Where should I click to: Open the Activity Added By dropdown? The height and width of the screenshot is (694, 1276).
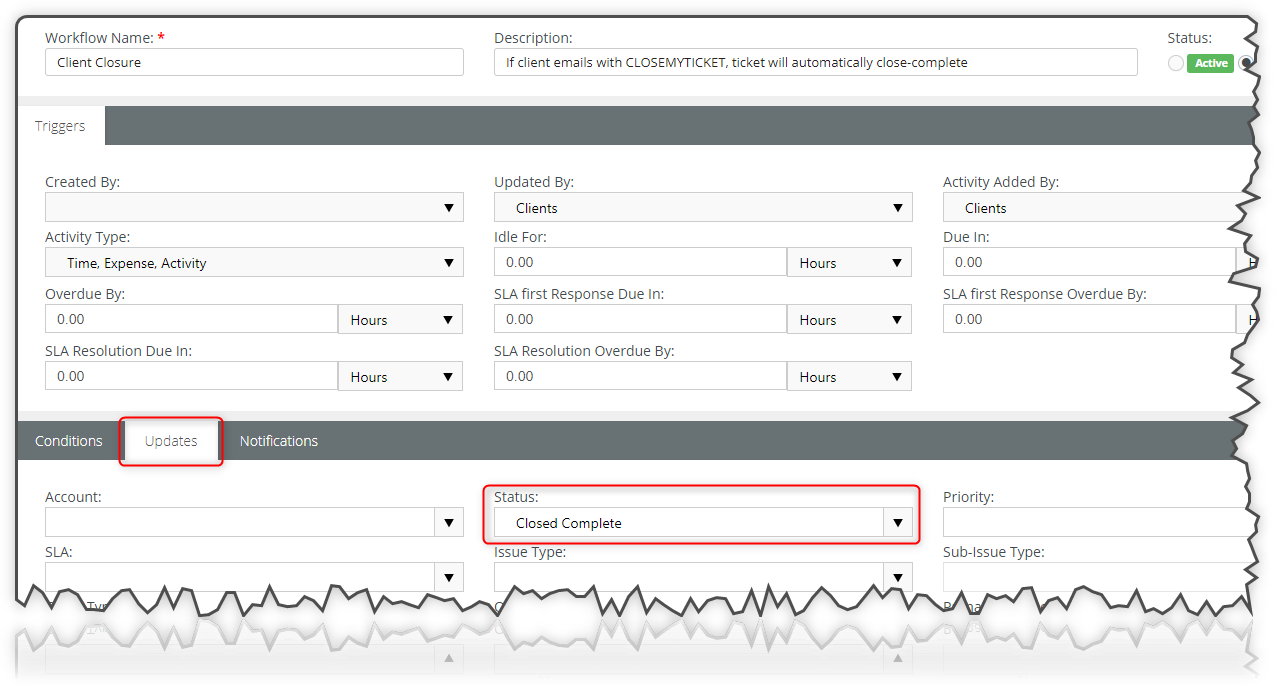pyautogui.click(x=1100, y=207)
